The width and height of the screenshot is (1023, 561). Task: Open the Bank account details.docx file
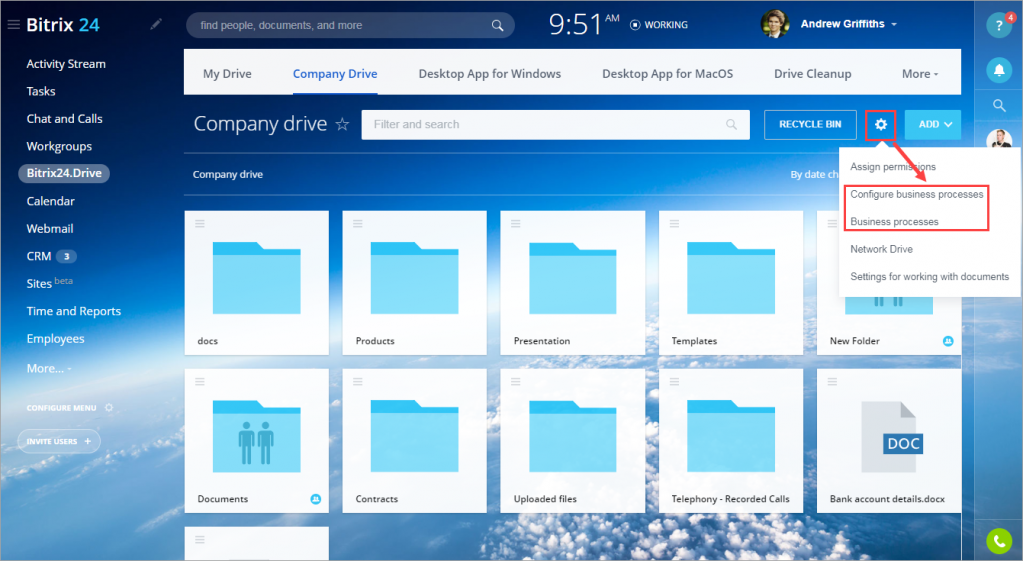[889, 441]
